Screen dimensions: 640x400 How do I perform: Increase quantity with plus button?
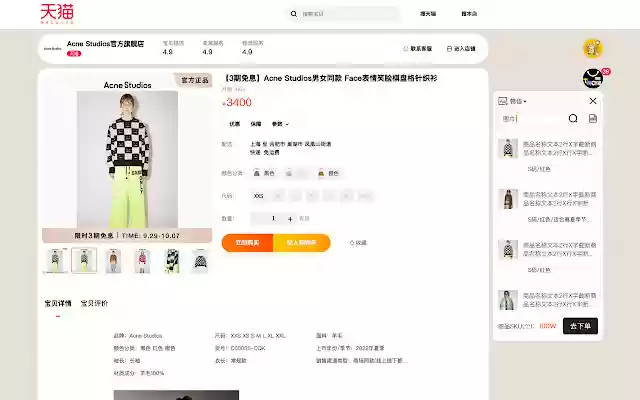pyautogui.click(x=290, y=219)
